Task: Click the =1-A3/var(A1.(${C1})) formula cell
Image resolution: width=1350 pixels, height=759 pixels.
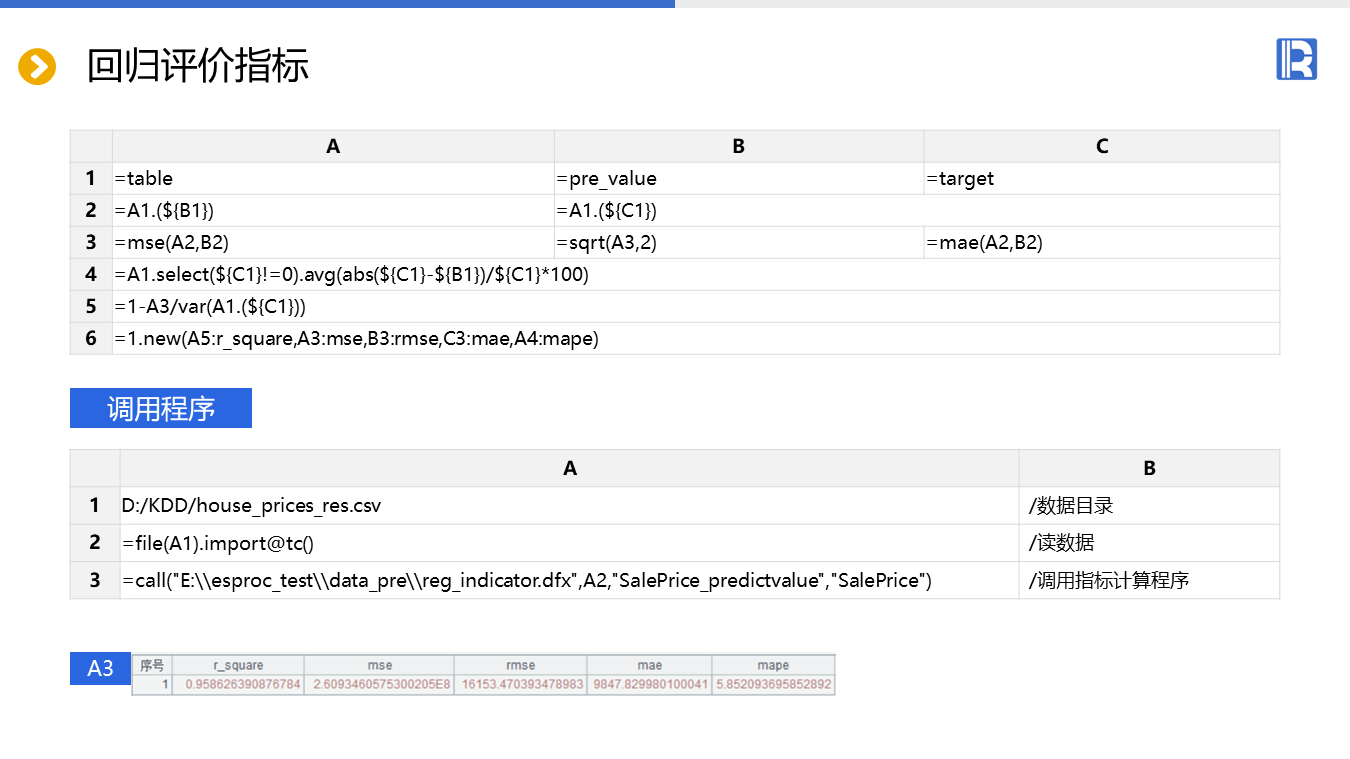Action: [x=696, y=307]
